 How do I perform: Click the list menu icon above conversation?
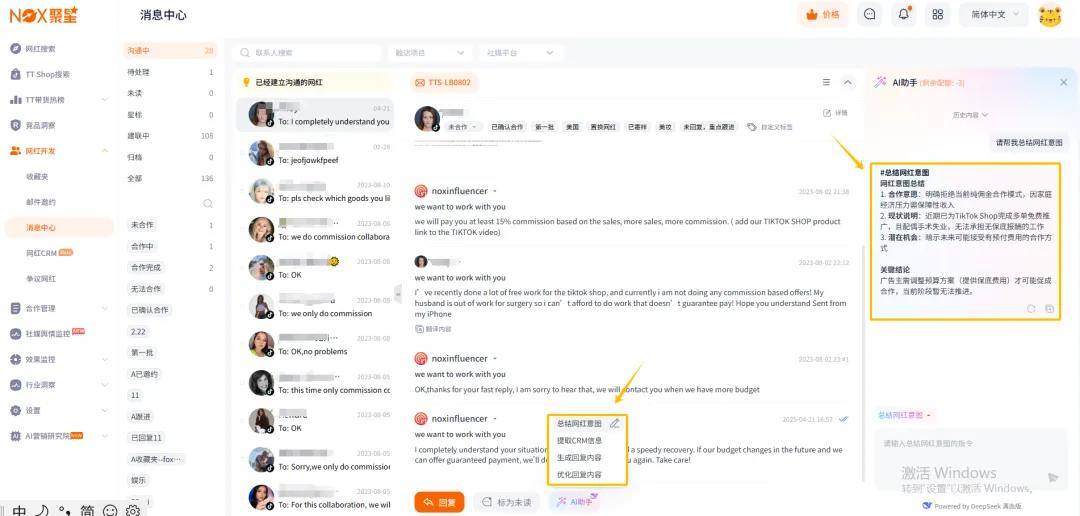pyautogui.click(x=827, y=82)
